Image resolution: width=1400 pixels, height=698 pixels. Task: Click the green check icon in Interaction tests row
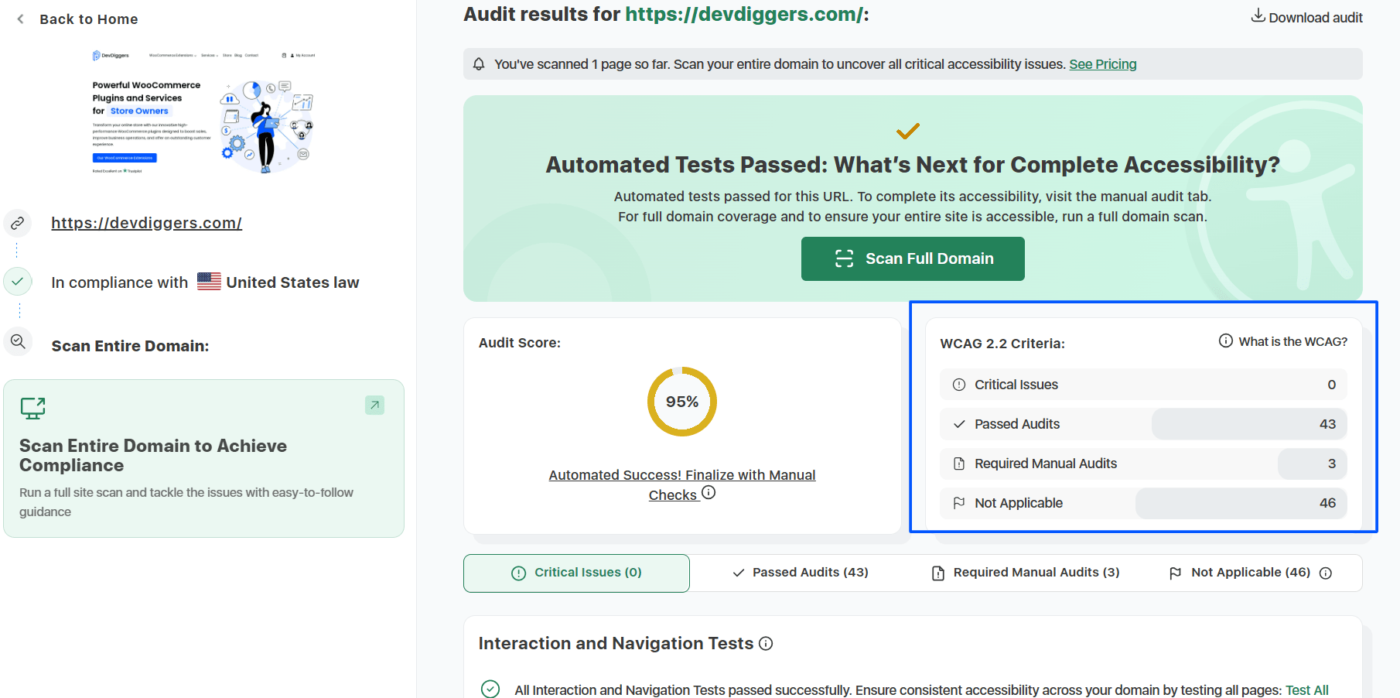coord(490,689)
